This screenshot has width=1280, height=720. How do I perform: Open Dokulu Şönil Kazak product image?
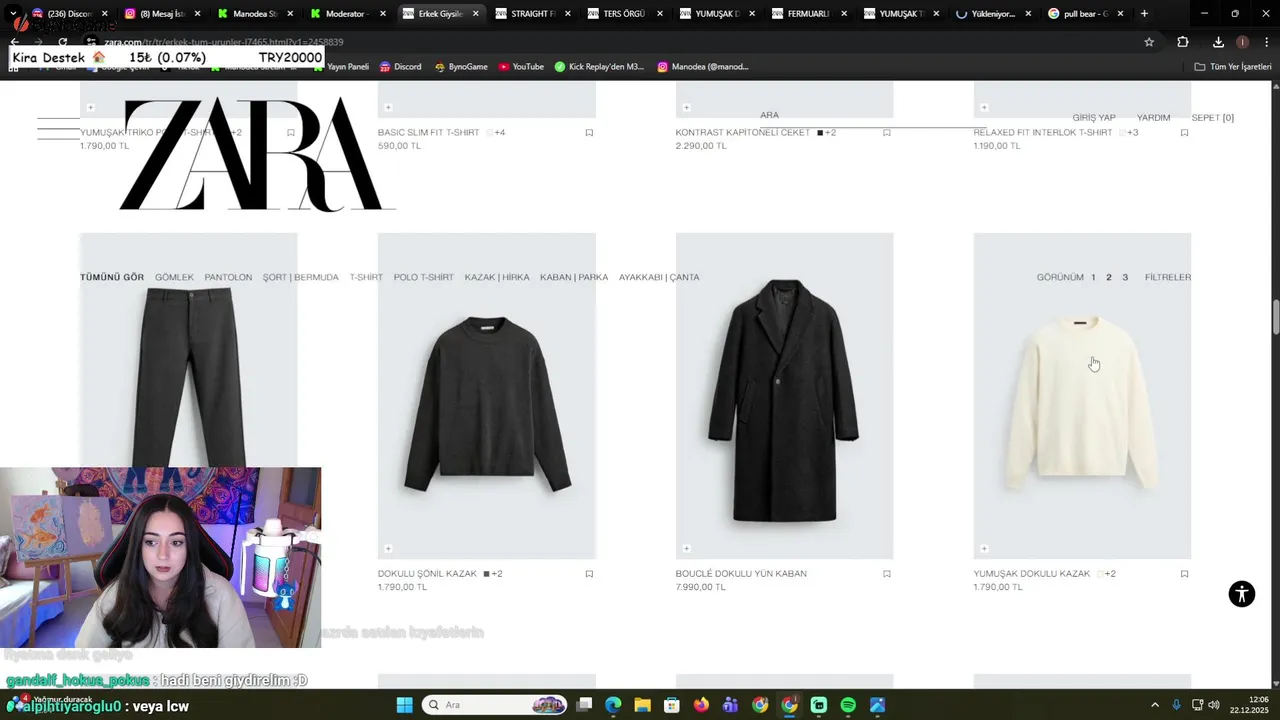pos(486,396)
